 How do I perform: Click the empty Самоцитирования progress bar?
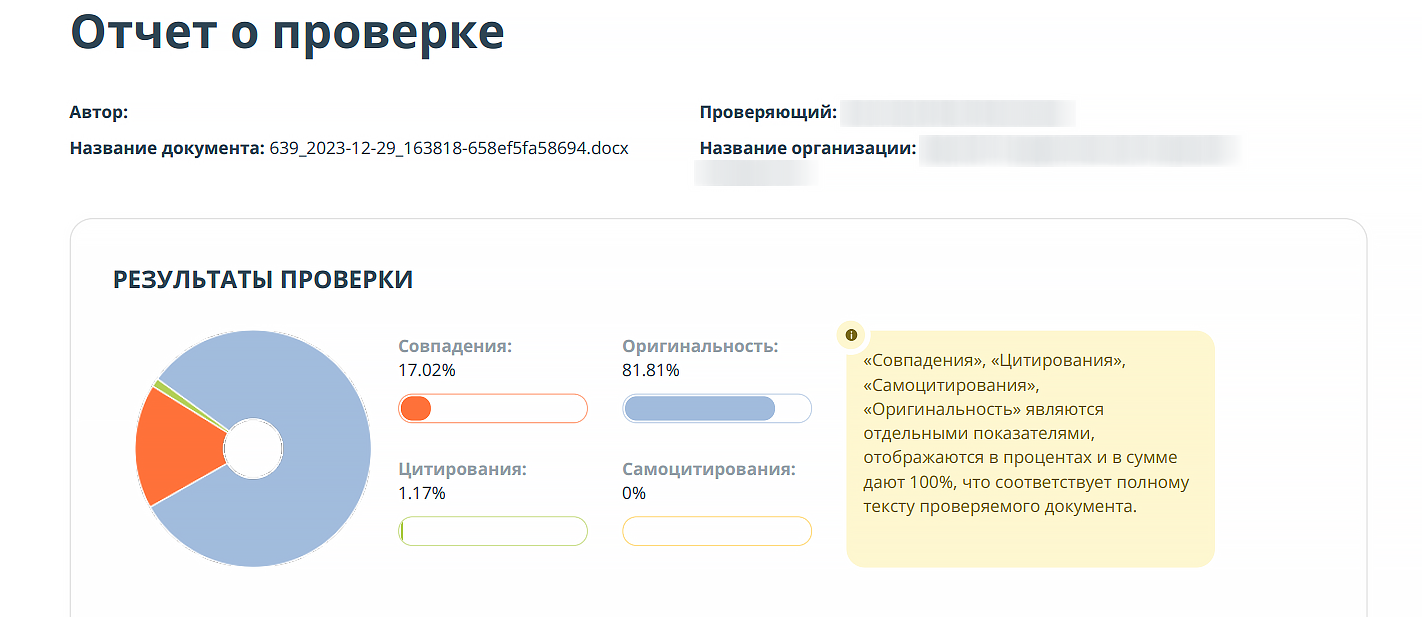pyautogui.click(x=716, y=531)
